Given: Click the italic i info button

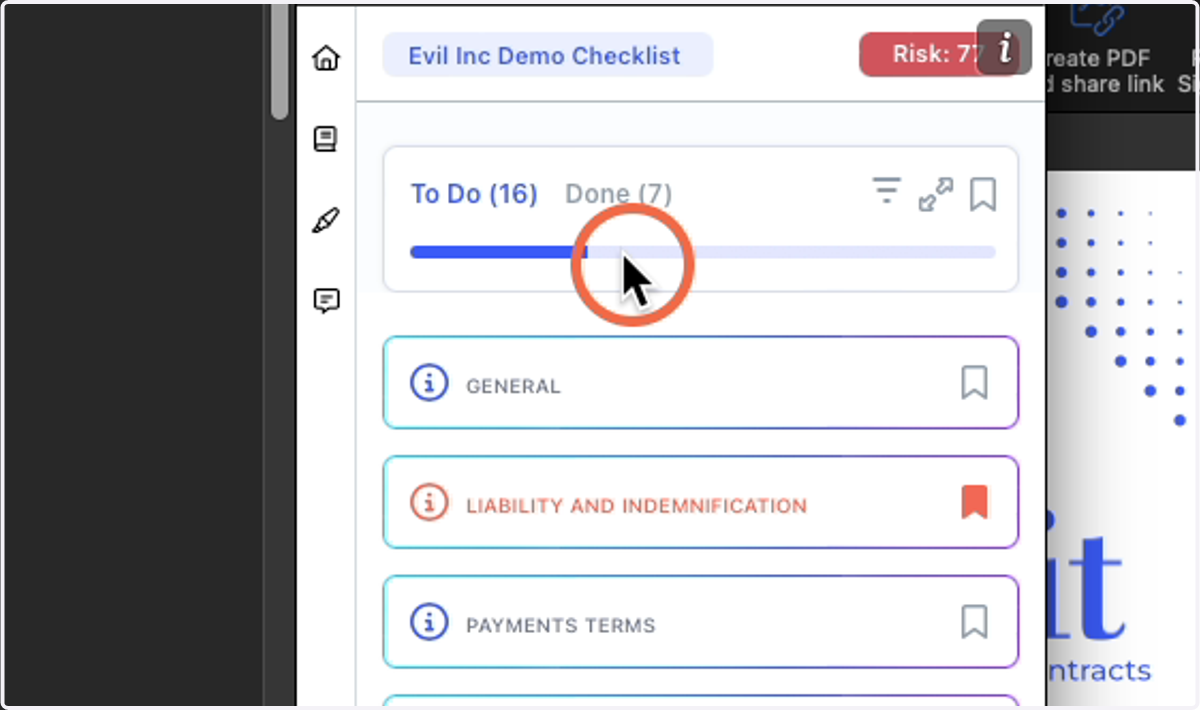Looking at the screenshot, I should click(1004, 48).
